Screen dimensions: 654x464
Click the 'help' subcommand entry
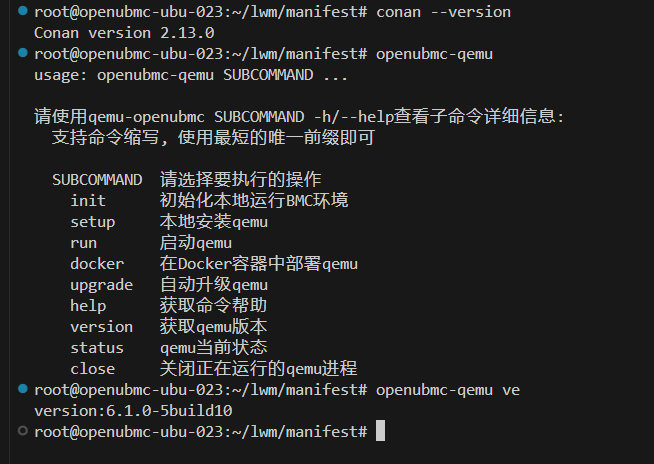click(88, 305)
